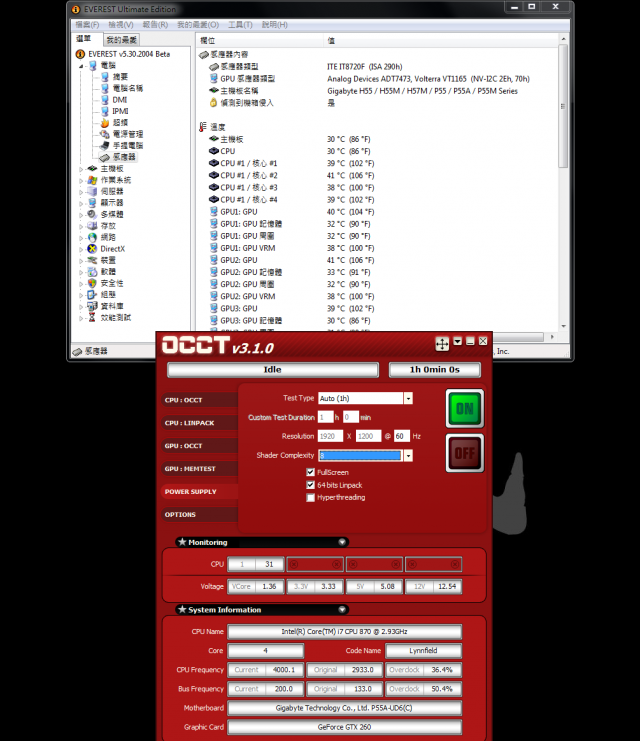
Task: Turn the OCCT test ON
Action: click(x=464, y=409)
